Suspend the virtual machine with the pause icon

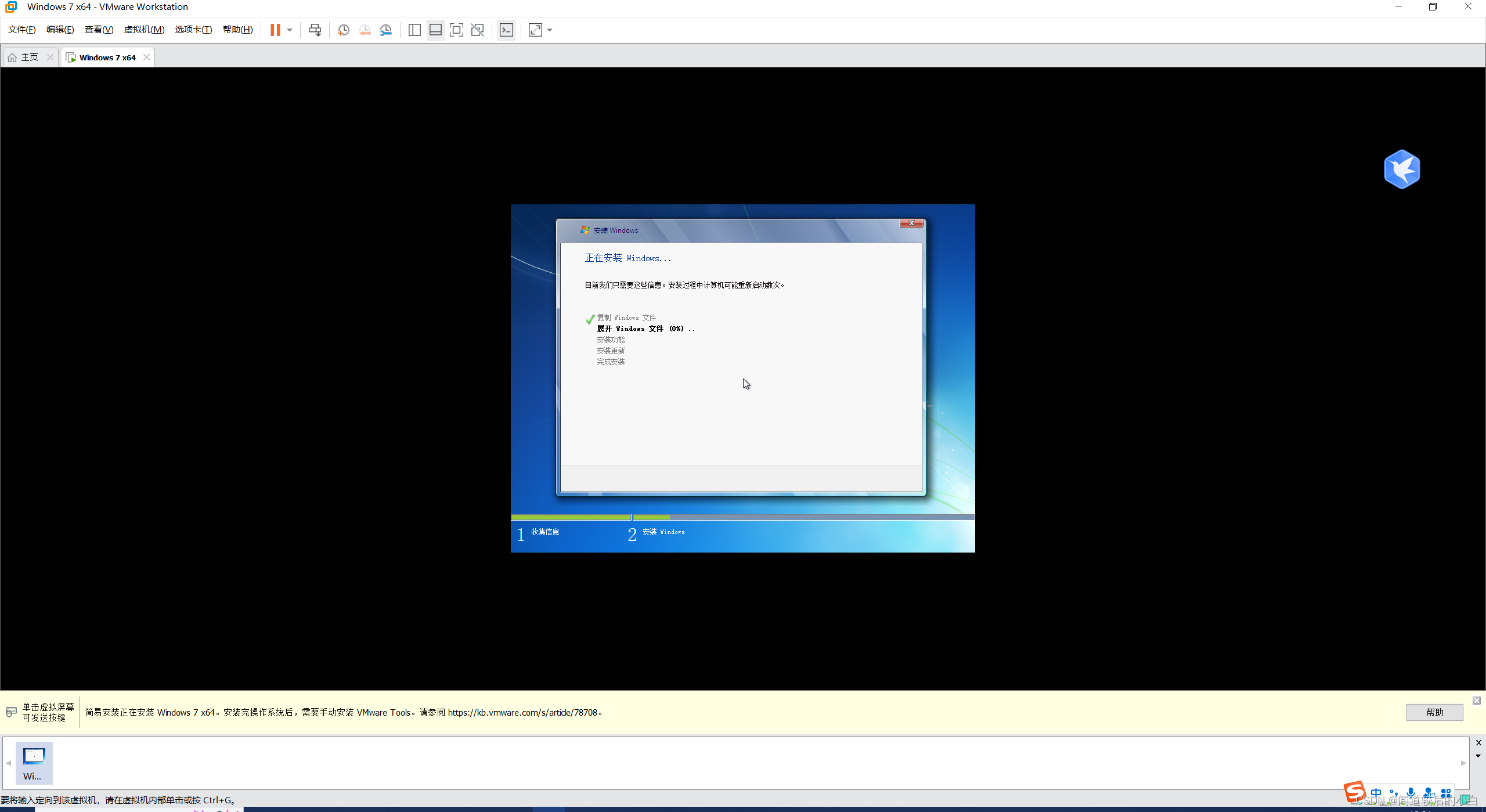[x=276, y=30]
